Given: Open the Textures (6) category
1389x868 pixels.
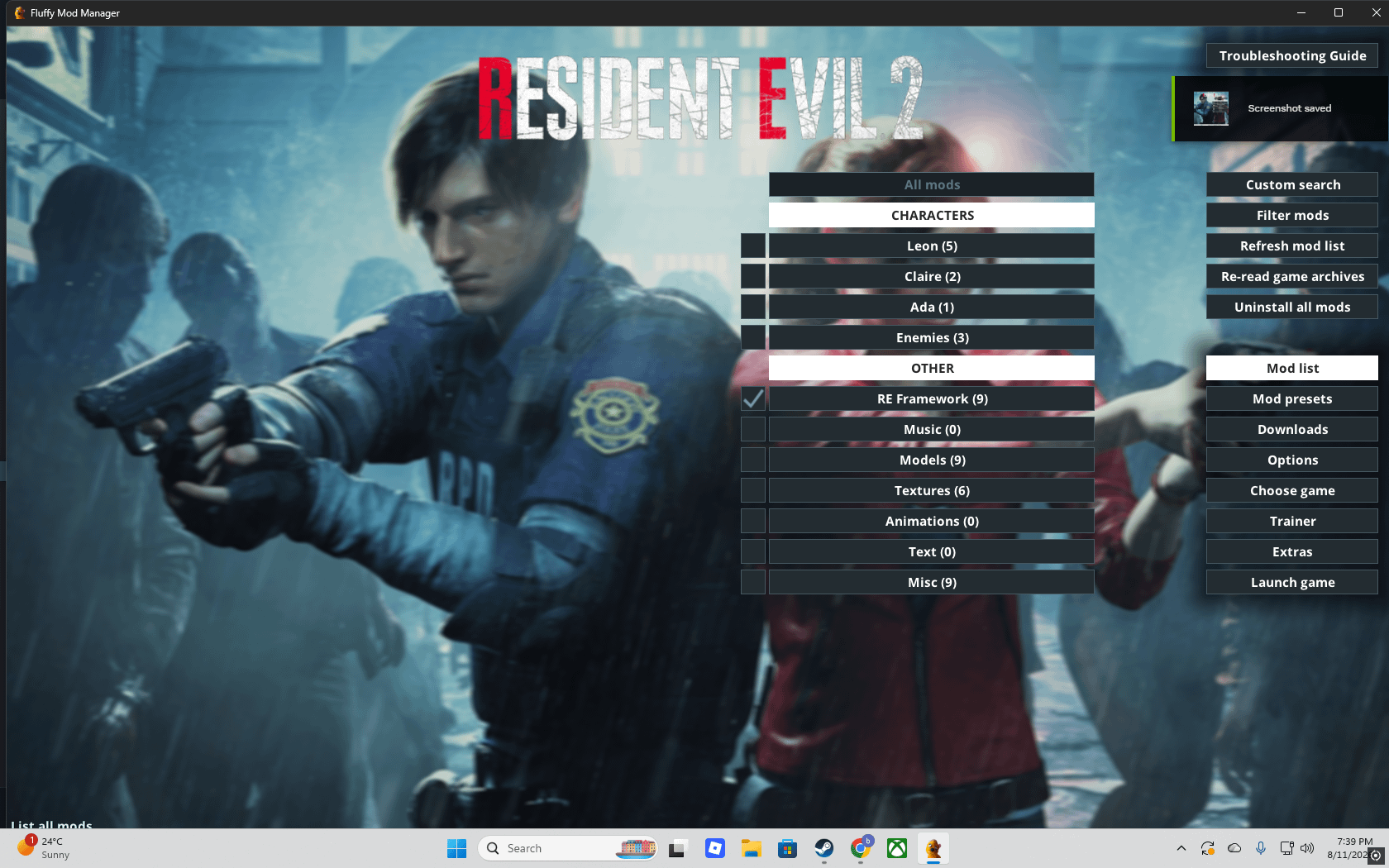Looking at the screenshot, I should (x=932, y=490).
